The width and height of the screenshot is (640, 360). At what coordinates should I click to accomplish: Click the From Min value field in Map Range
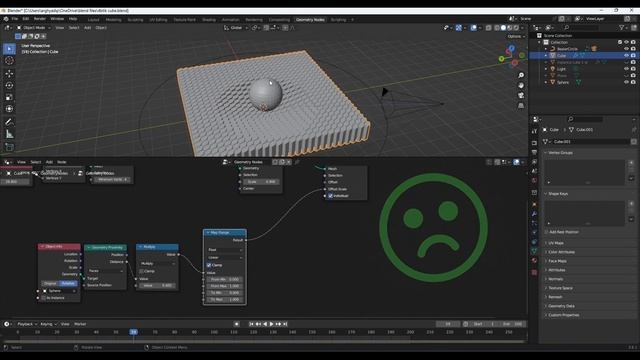225,280
